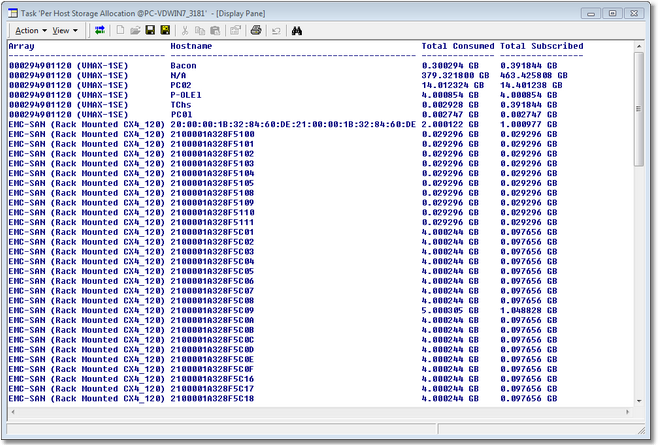Select hostname '2100001A328F5C01'
This screenshot has height=447, width=658.
(212, 232)
